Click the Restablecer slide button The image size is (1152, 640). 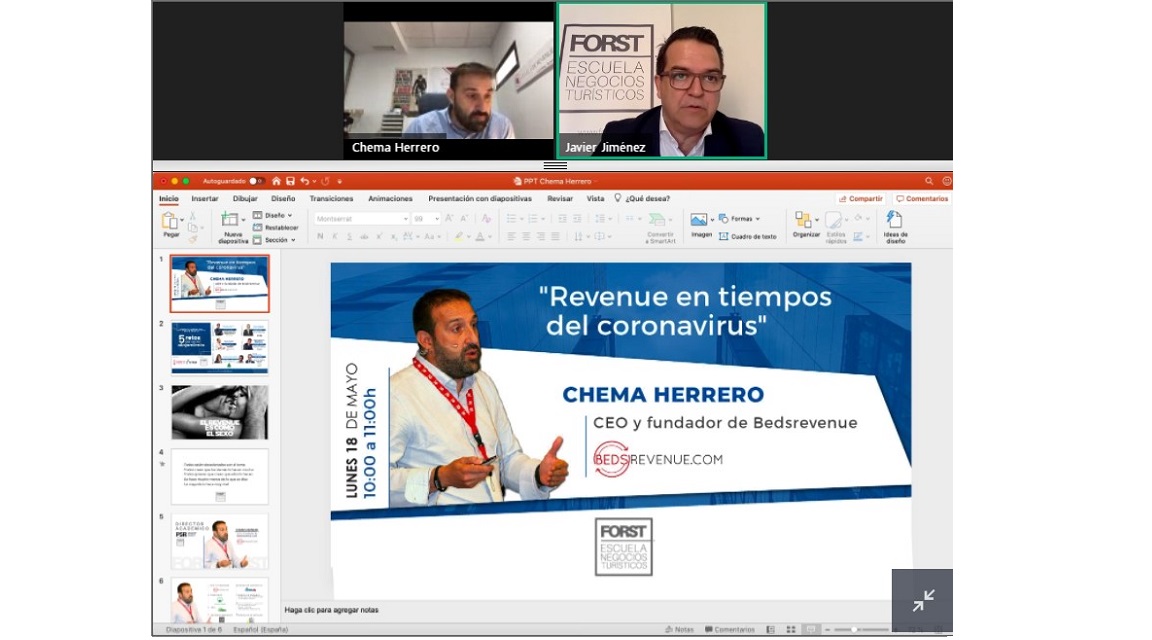tap(276, 228)
